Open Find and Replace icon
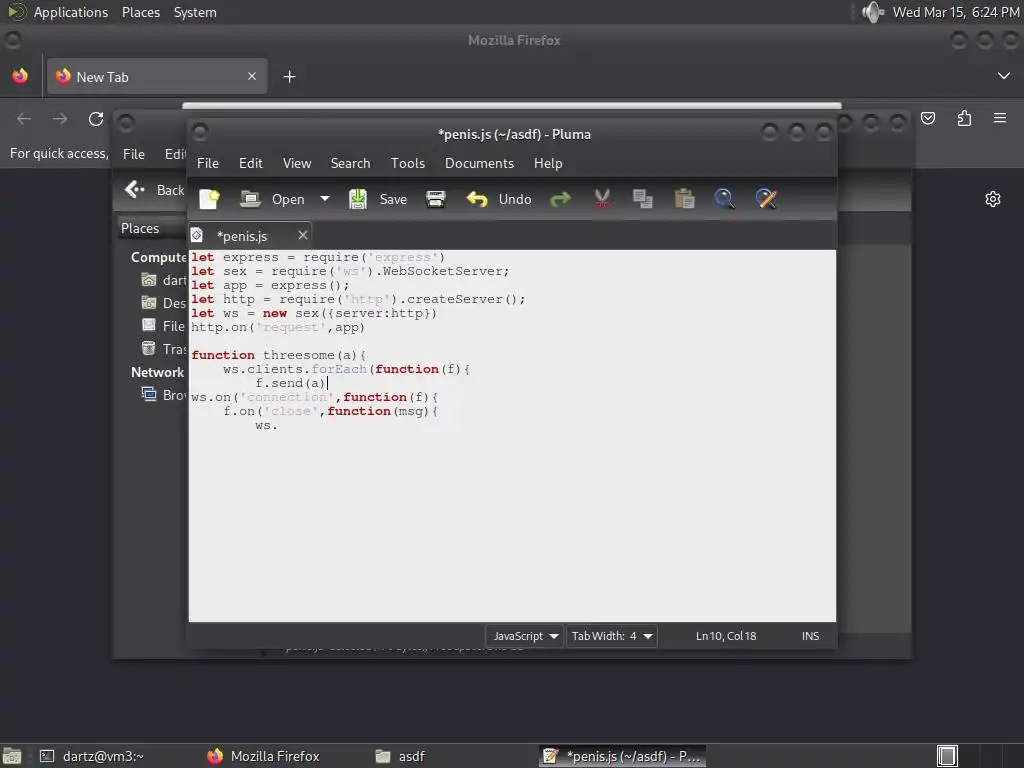 (766, 199)
